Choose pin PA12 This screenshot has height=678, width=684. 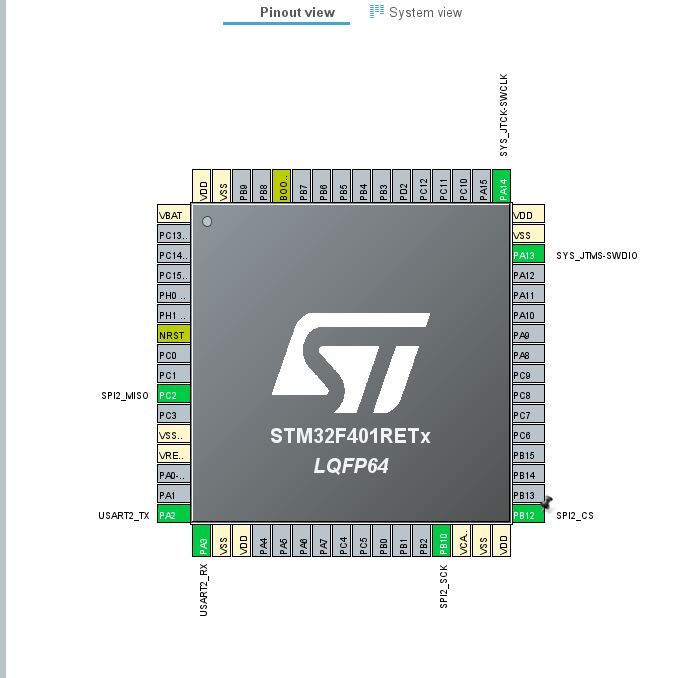528,275
